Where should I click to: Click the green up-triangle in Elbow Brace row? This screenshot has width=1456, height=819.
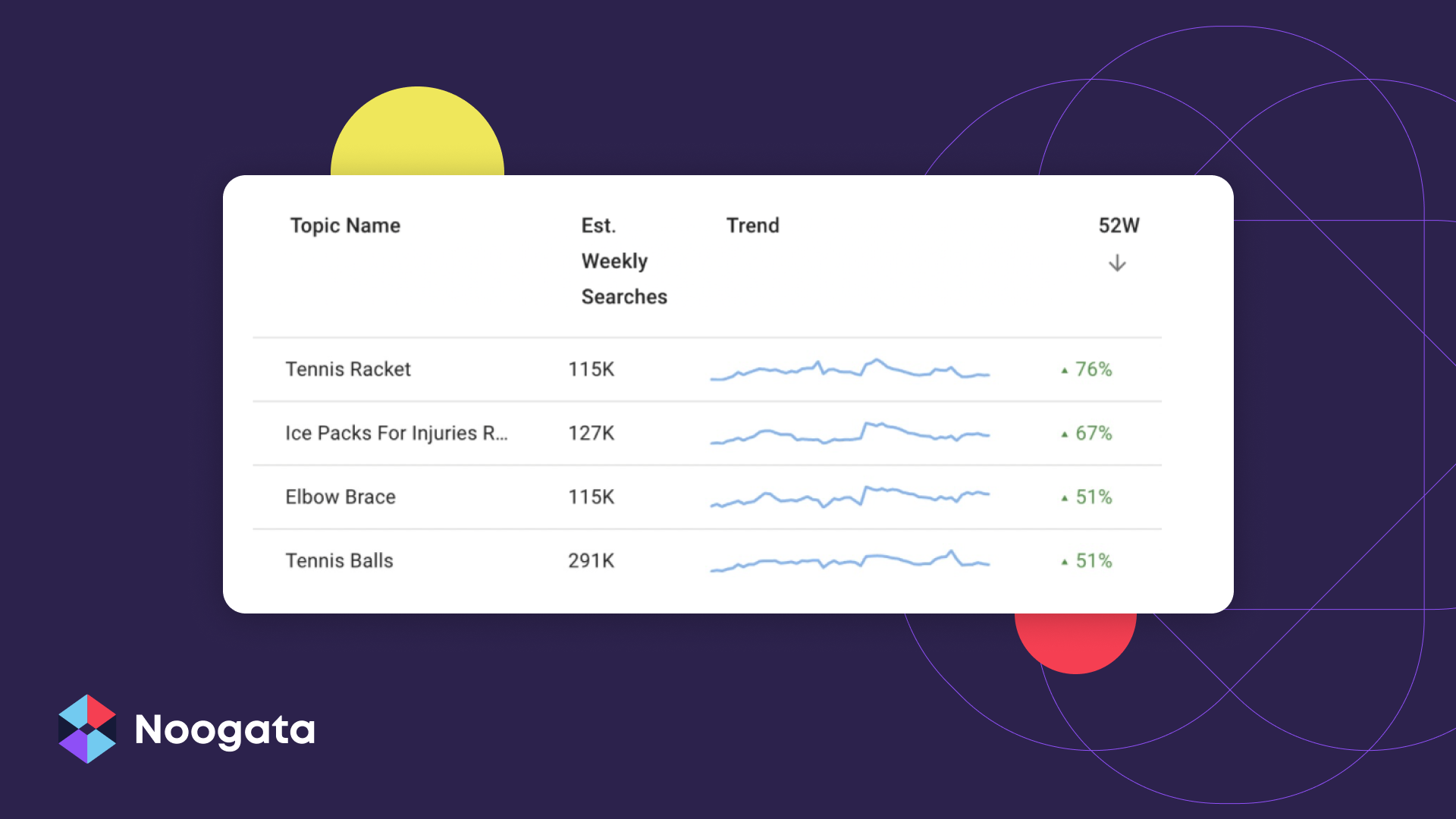(1065, 498)
